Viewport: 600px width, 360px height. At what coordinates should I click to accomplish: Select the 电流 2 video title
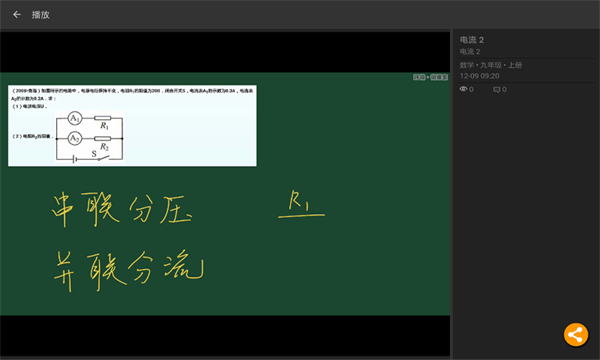coord(471,40)
